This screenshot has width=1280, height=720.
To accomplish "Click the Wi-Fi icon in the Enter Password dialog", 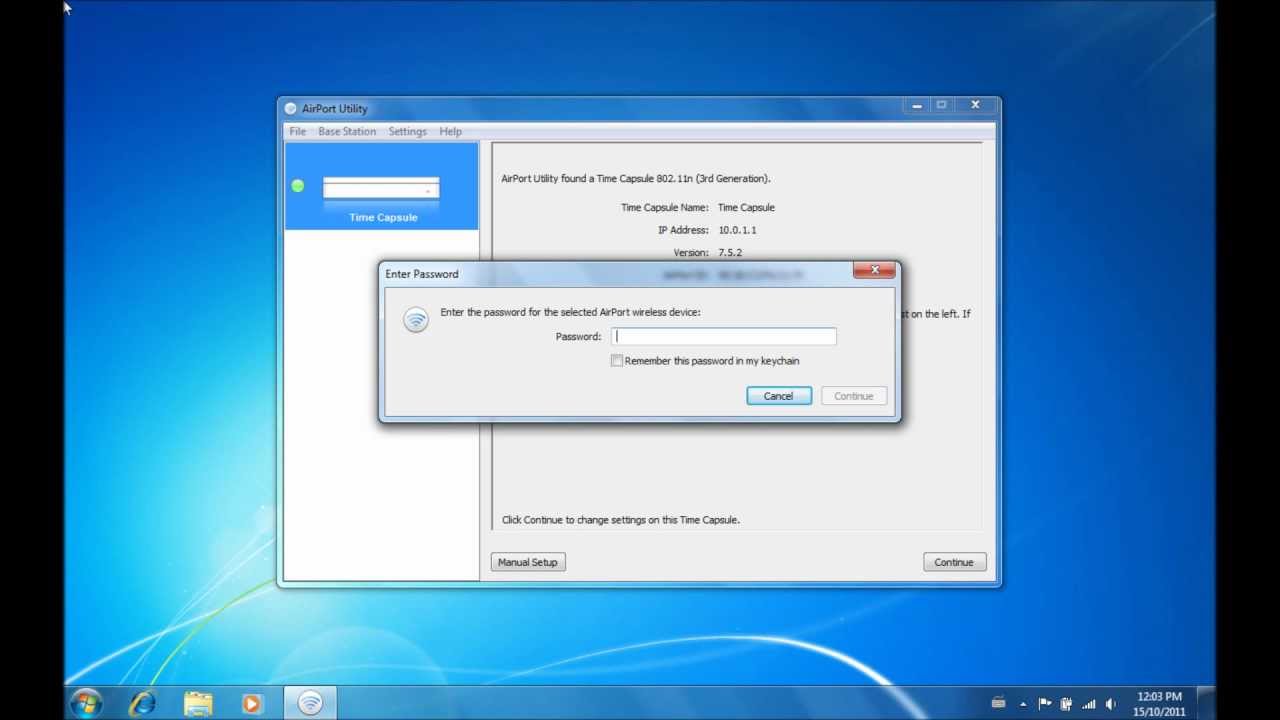I will pos(416,320).
